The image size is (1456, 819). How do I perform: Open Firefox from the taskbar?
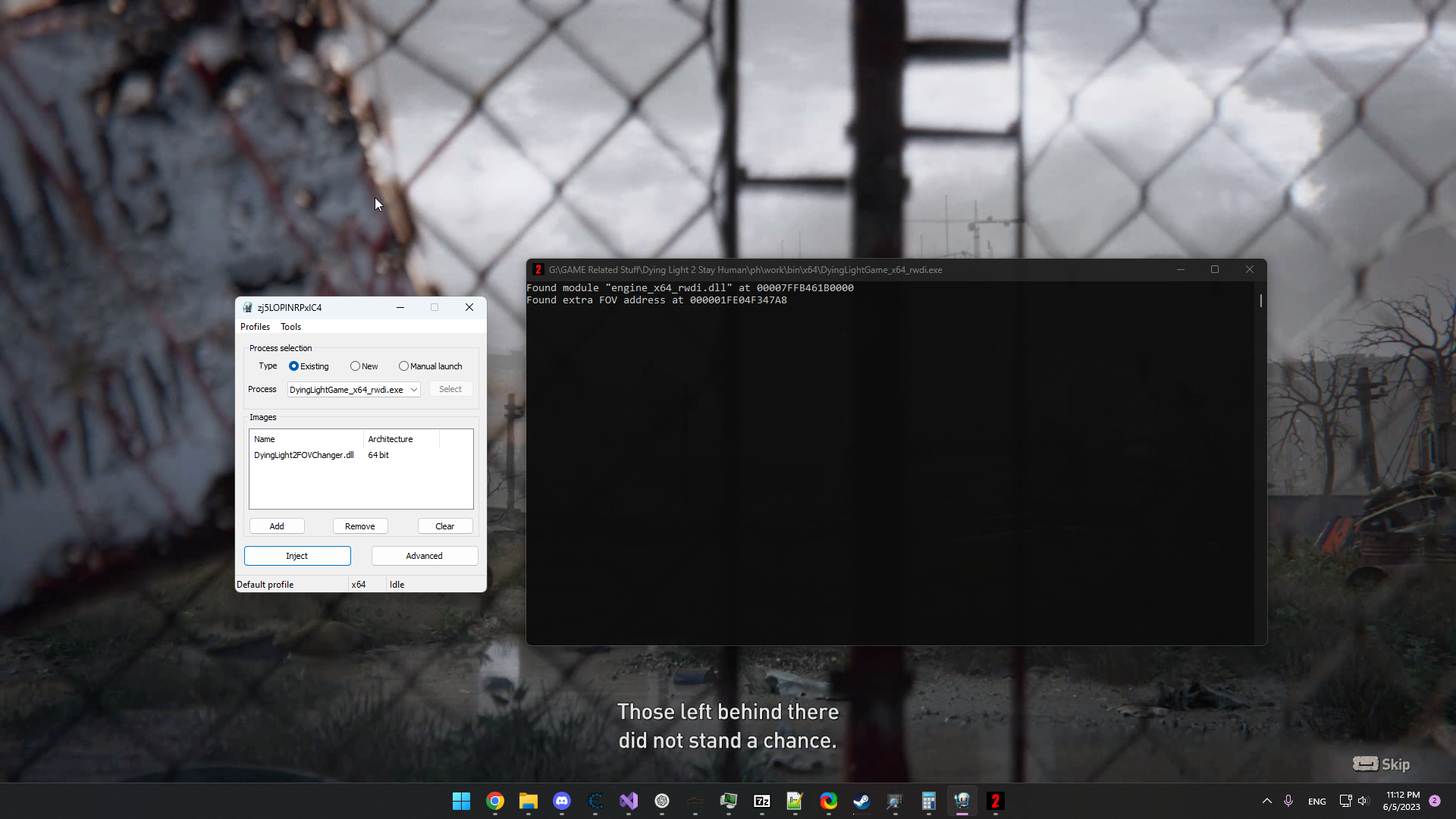pos(829,802)
